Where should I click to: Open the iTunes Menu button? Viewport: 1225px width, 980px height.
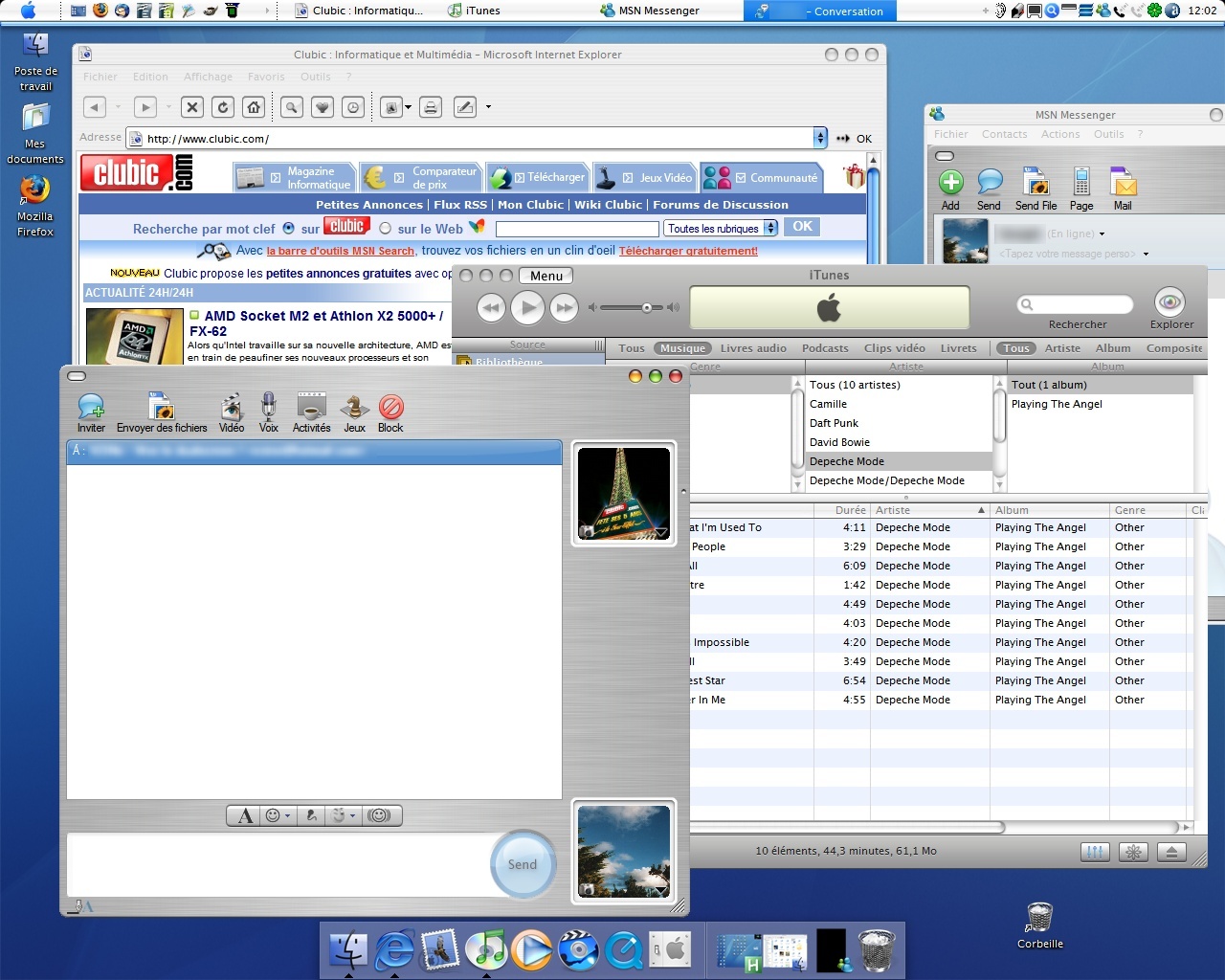(546, 276)
